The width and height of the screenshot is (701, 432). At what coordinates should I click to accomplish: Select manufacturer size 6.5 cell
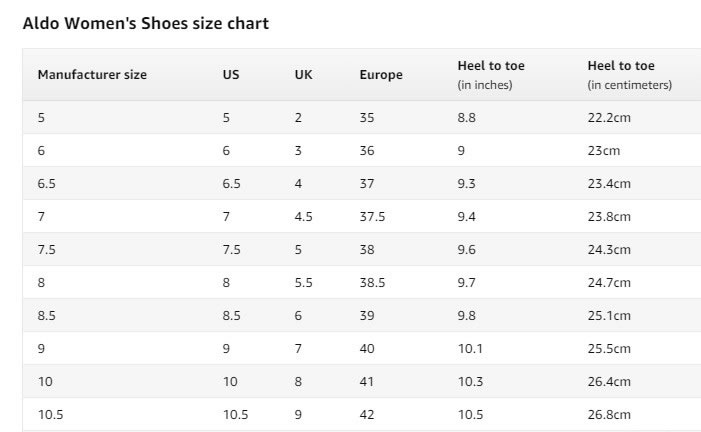click(47, 184)
